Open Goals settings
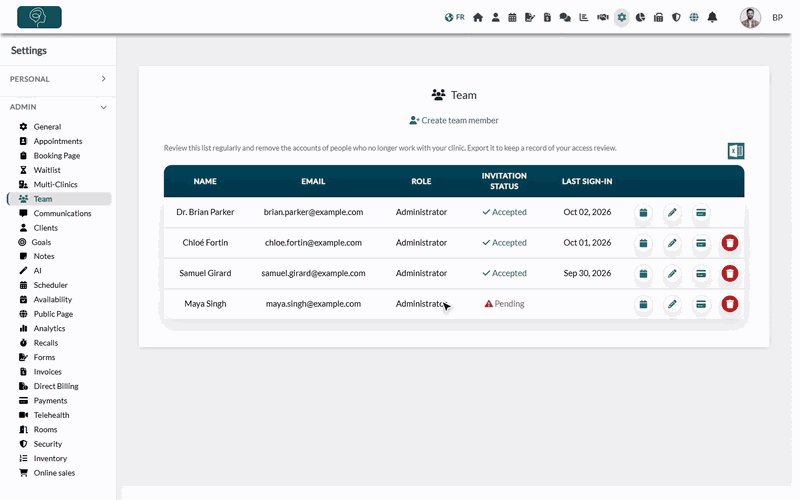Viewport: 800px width, 500px height. click(x=41, y=242)
